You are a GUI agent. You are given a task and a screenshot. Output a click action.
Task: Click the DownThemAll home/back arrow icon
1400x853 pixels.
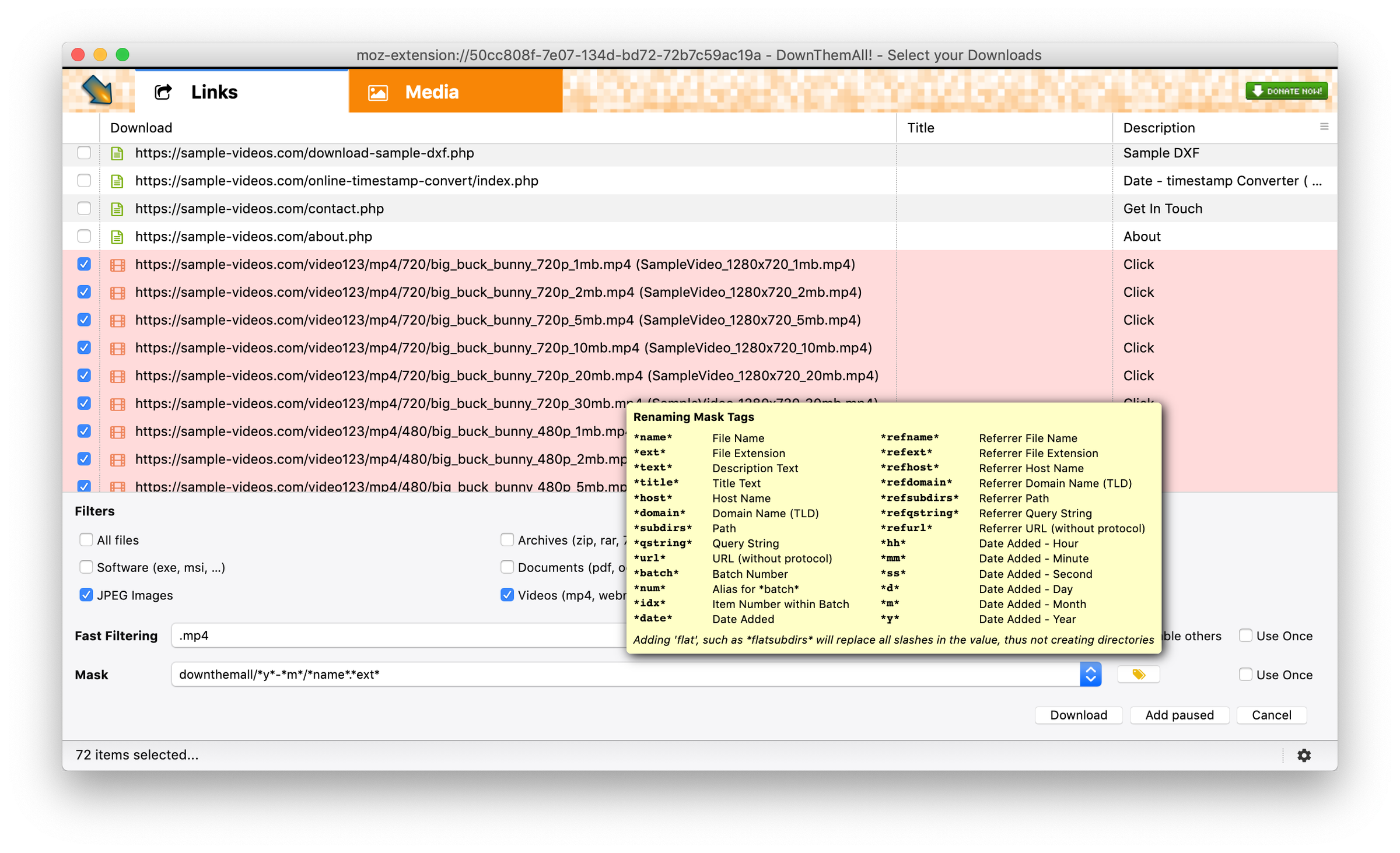(x=98, y=91)
